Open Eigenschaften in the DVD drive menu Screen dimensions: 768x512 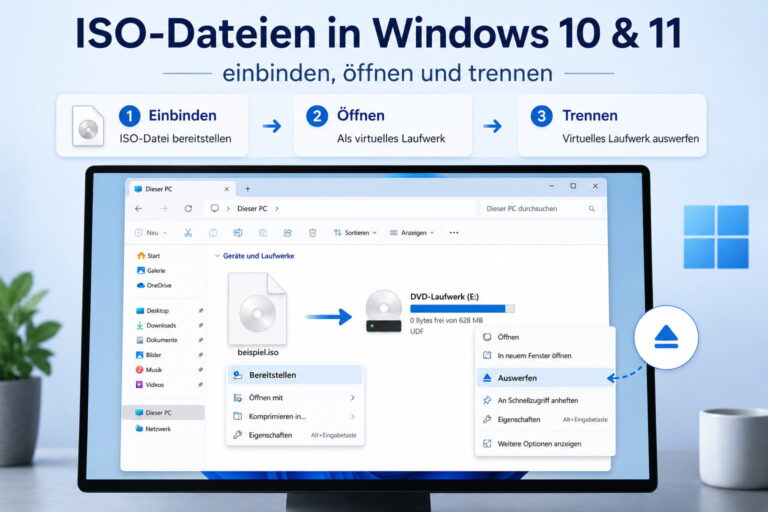[545, 419]
